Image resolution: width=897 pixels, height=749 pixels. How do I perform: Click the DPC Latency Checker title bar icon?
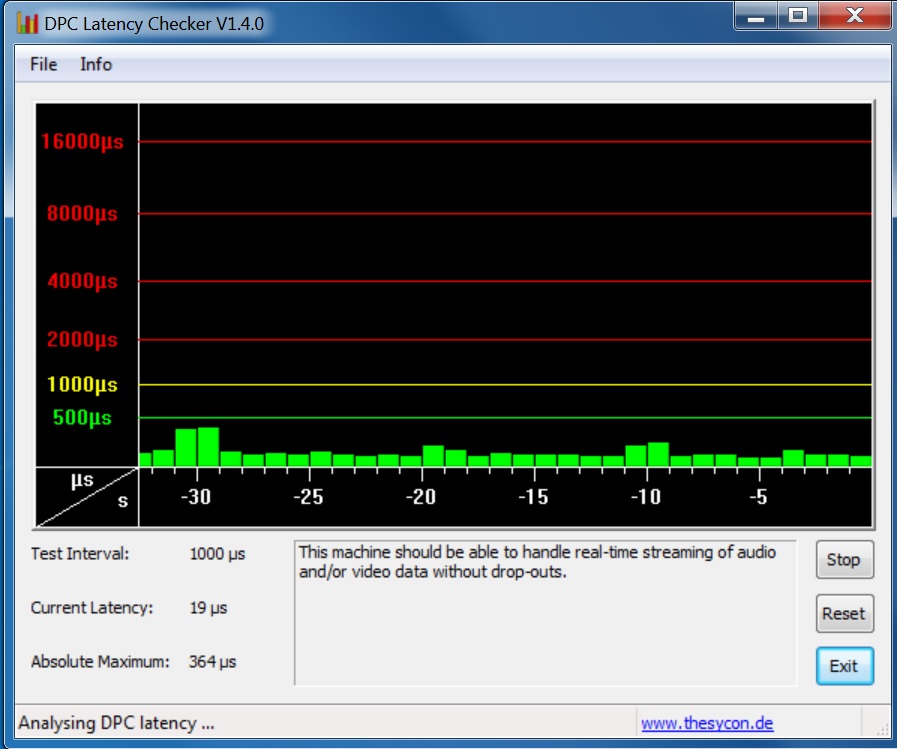27,23
